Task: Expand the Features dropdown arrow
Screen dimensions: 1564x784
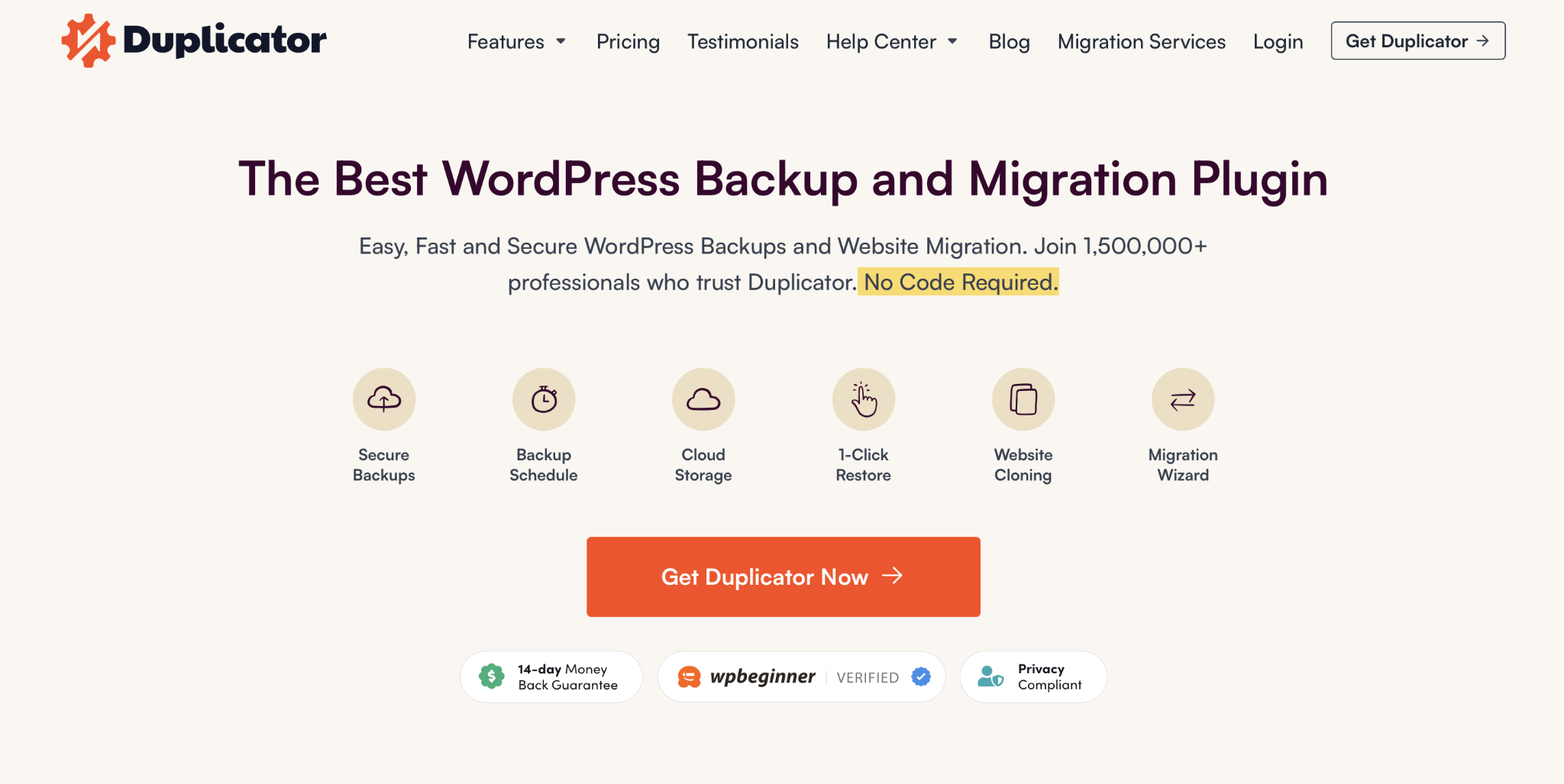Action: pyautogui.click(x=561, y=41)
